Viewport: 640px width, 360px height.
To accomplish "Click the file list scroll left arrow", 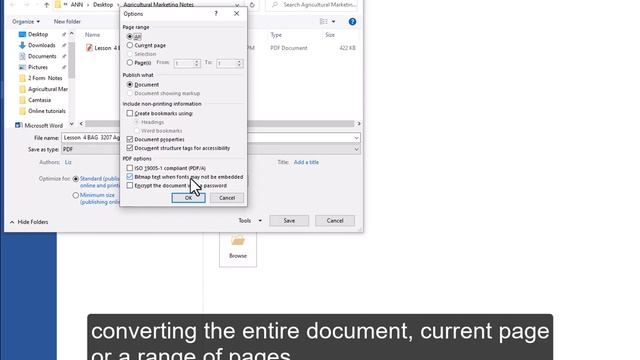I will click(x=81, y=124).
